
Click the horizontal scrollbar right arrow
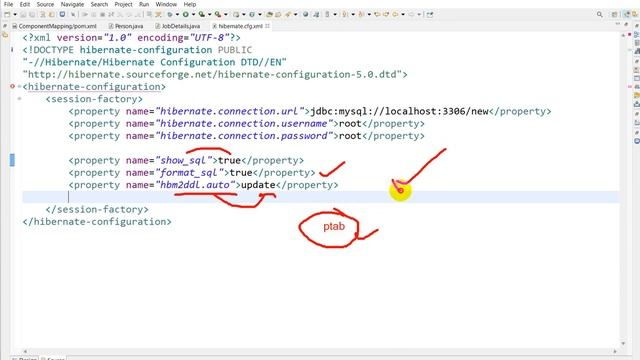click(615, 351)
